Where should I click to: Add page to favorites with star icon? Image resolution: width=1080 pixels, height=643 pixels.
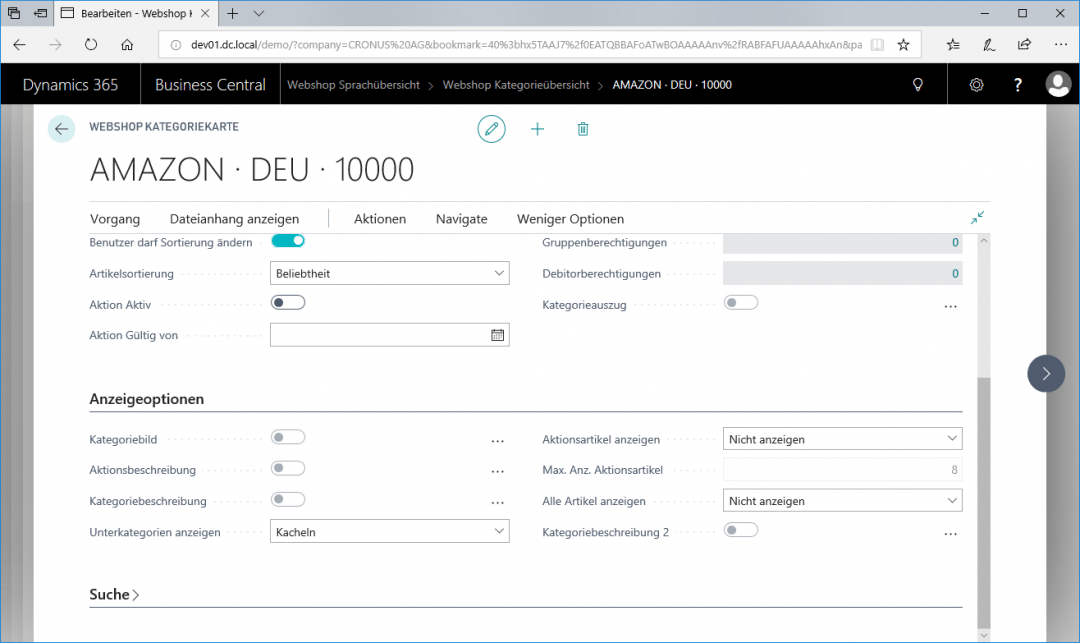[x=903, y=45]
